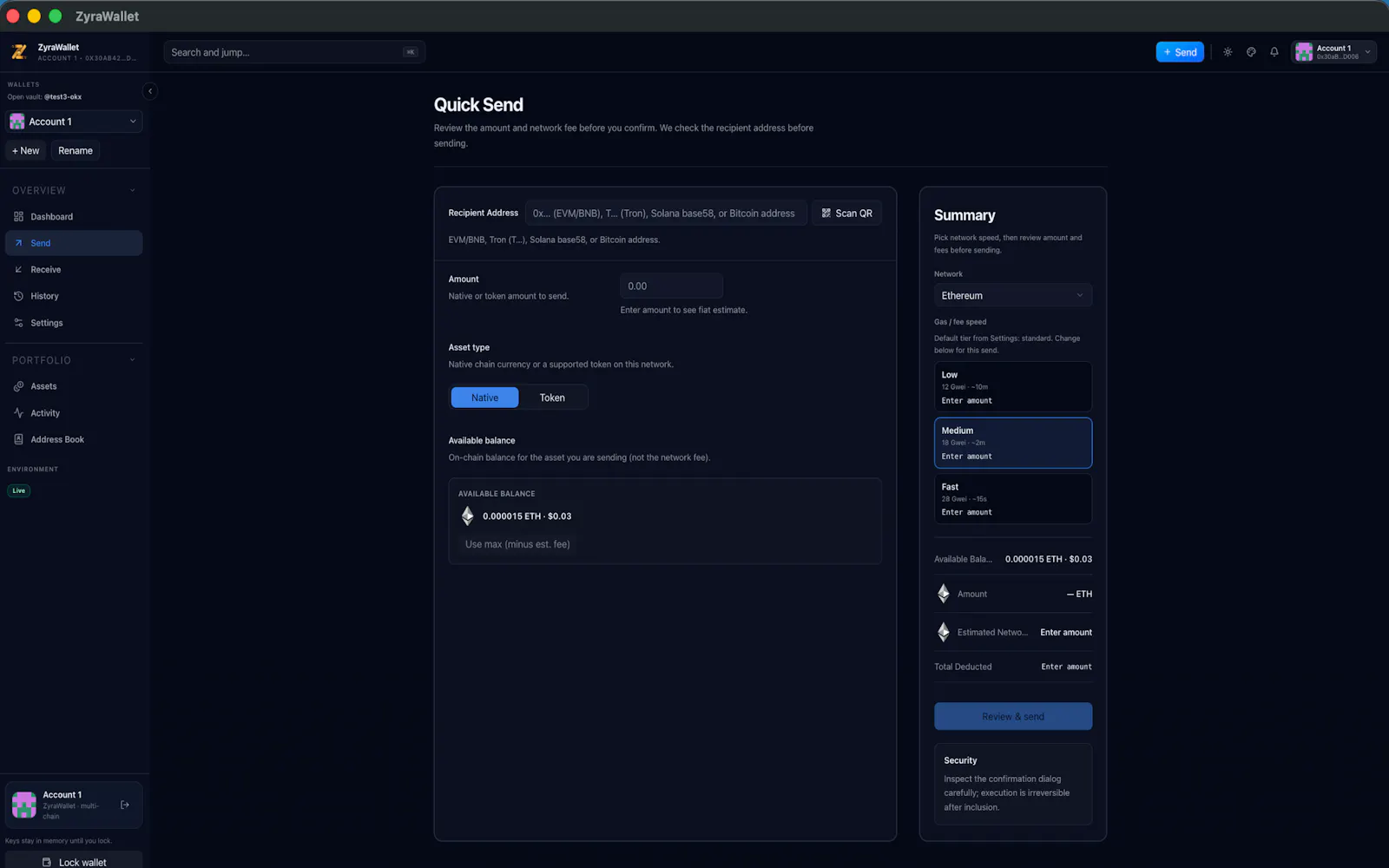Open the Ethereum network dropdown

click(x=1013, y=295)
